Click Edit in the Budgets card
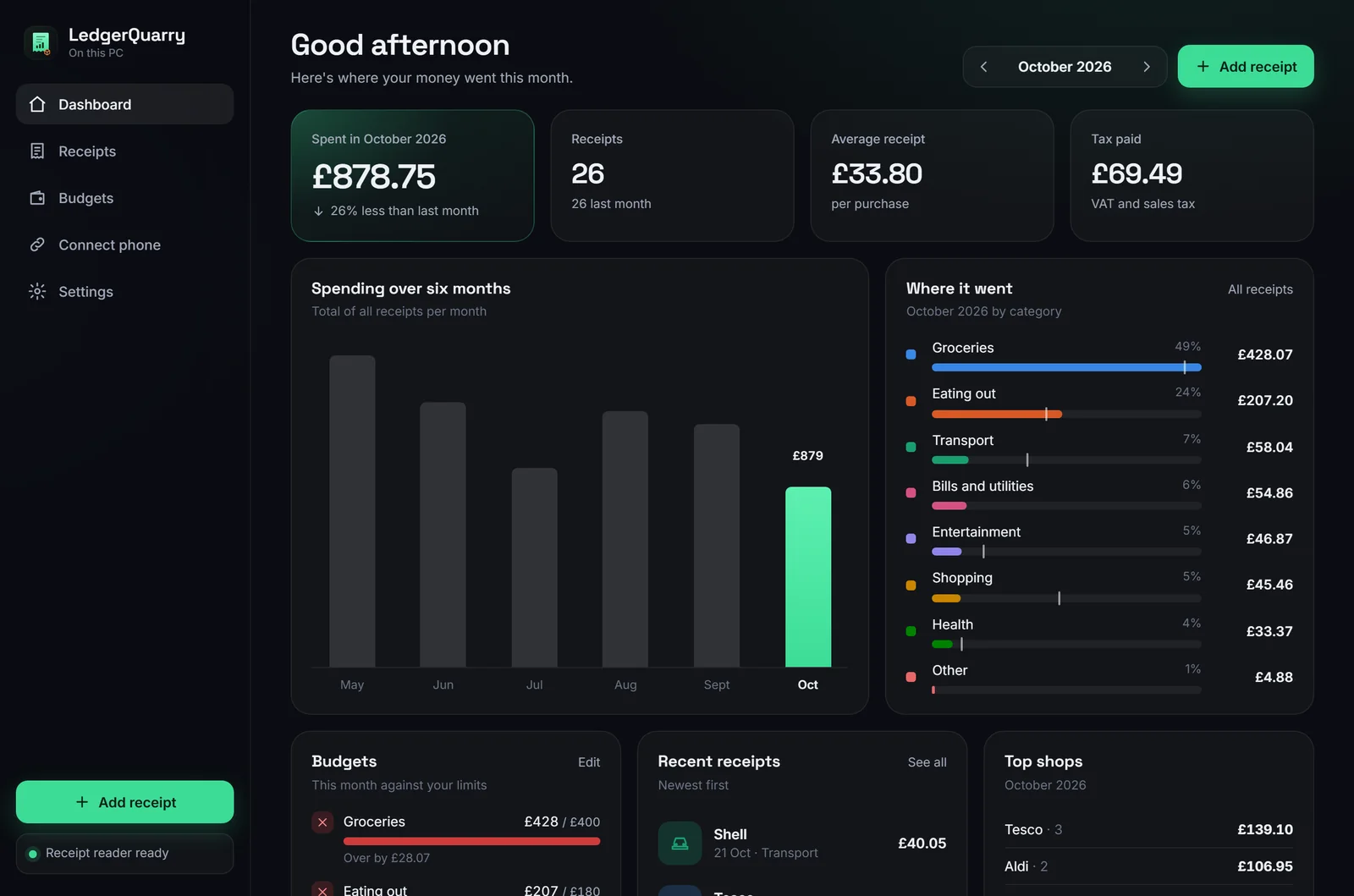1354x896 pixels. 589,762
